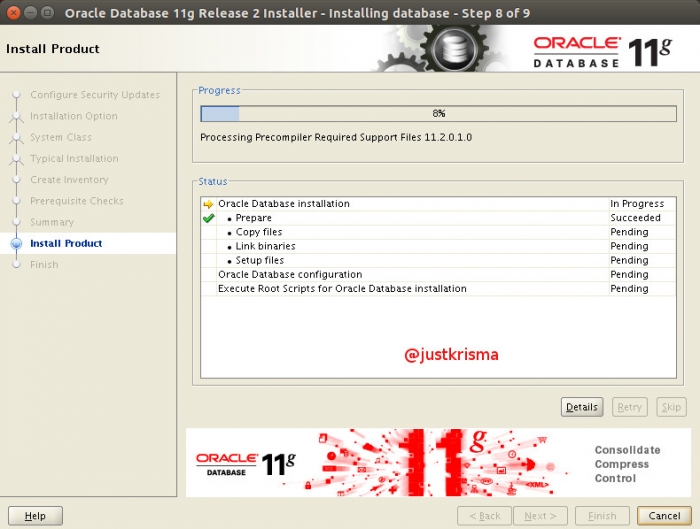Click the Finish button at bottom
Screen dimensions: 700x529
602,516
